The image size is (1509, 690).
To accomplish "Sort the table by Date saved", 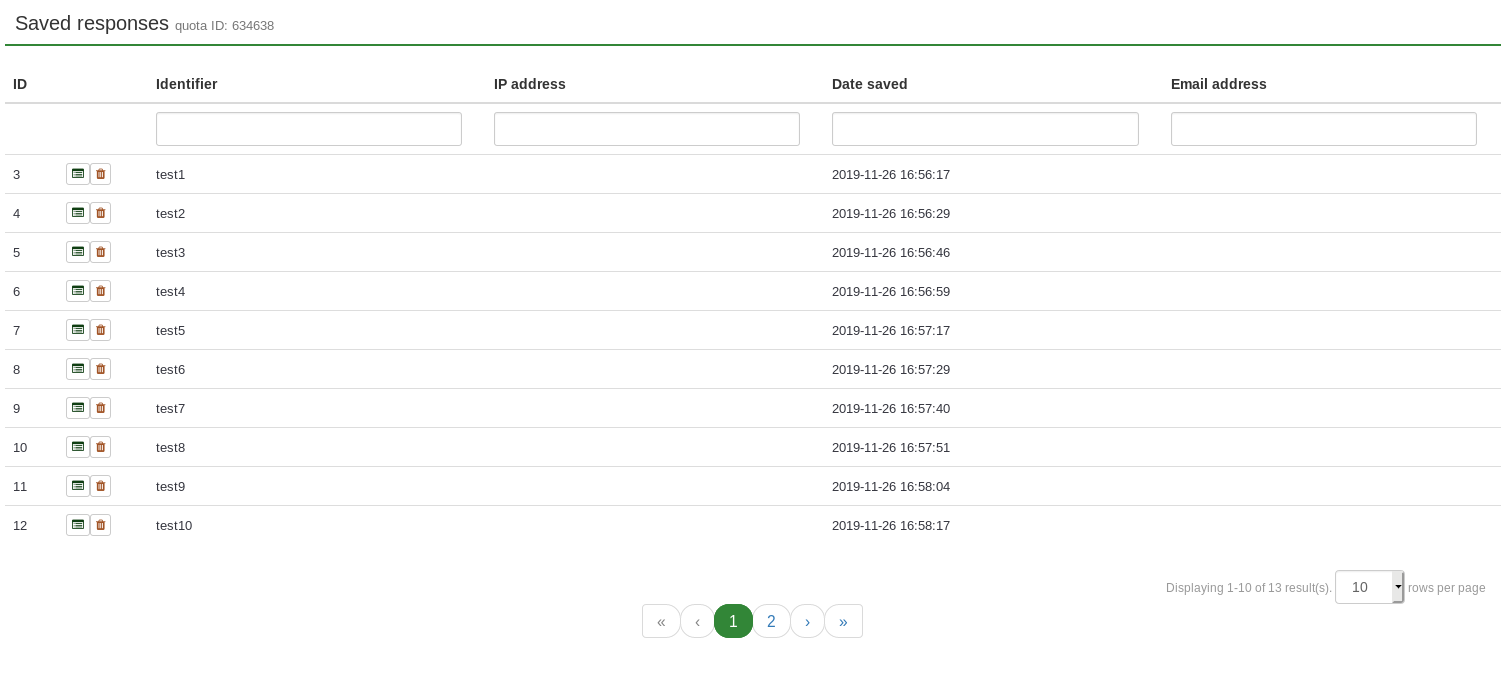I will coord(869,84).
